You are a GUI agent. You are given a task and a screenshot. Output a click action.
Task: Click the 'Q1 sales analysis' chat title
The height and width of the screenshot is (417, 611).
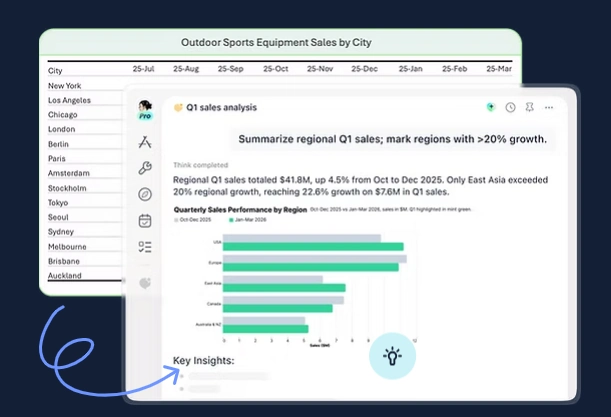(x=221, y=108)
